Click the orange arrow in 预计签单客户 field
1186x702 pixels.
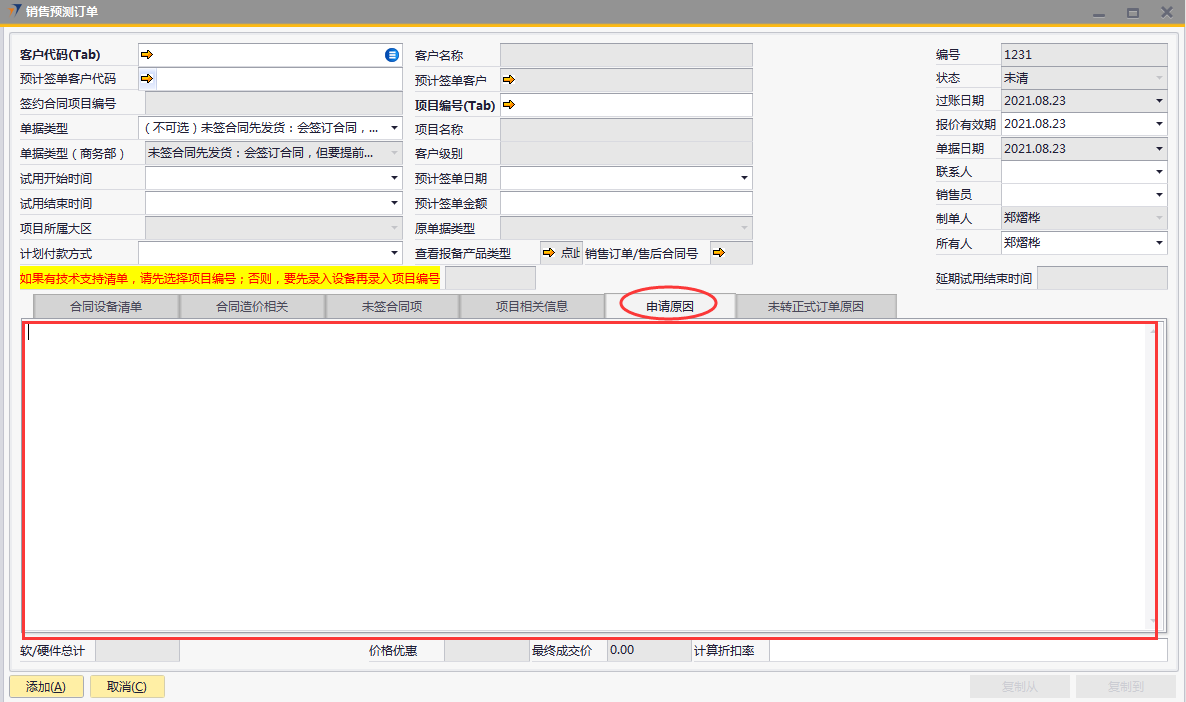[x=508, y=79]
